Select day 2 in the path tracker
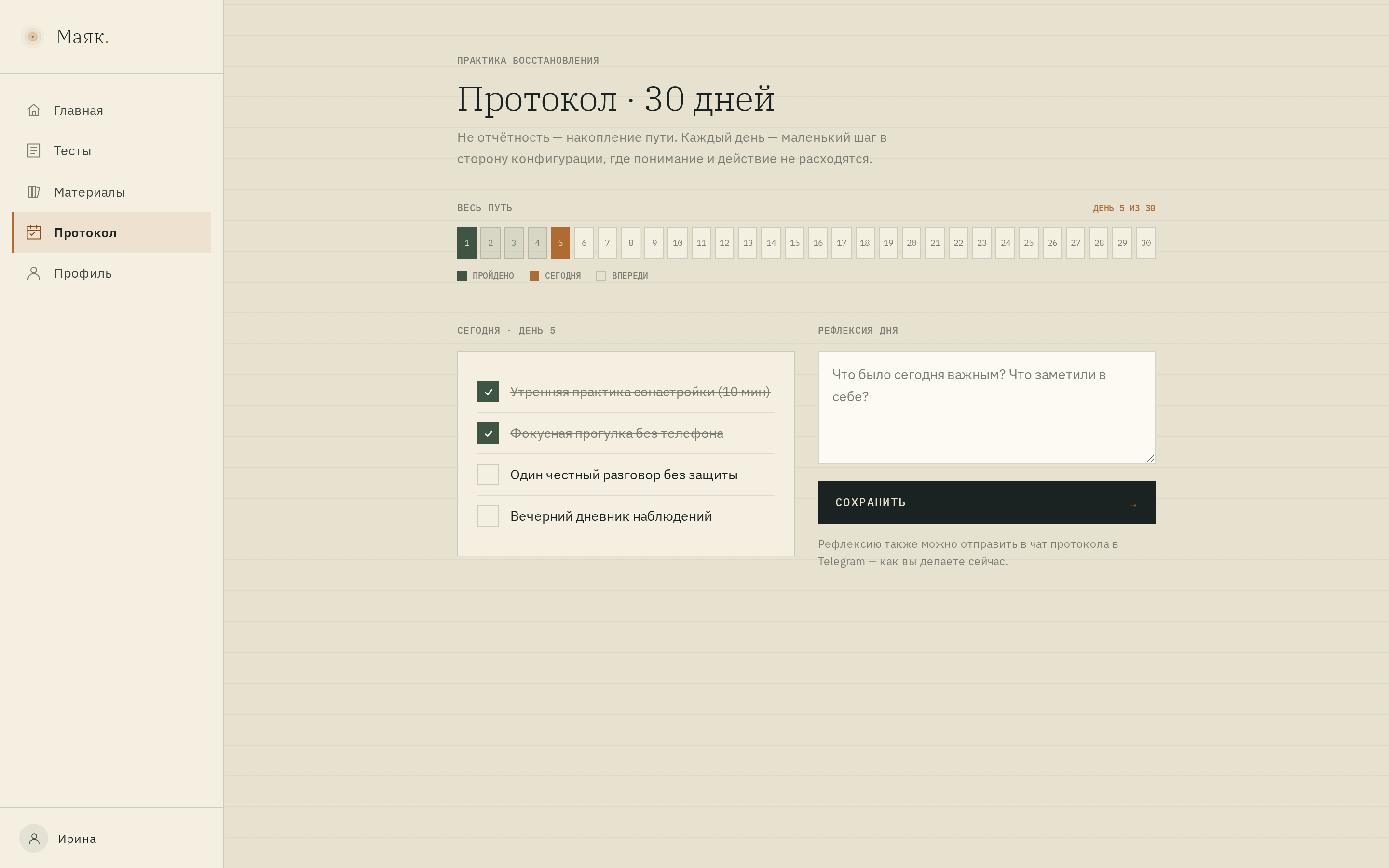1389x868 pixels. (x=490, y=243)
